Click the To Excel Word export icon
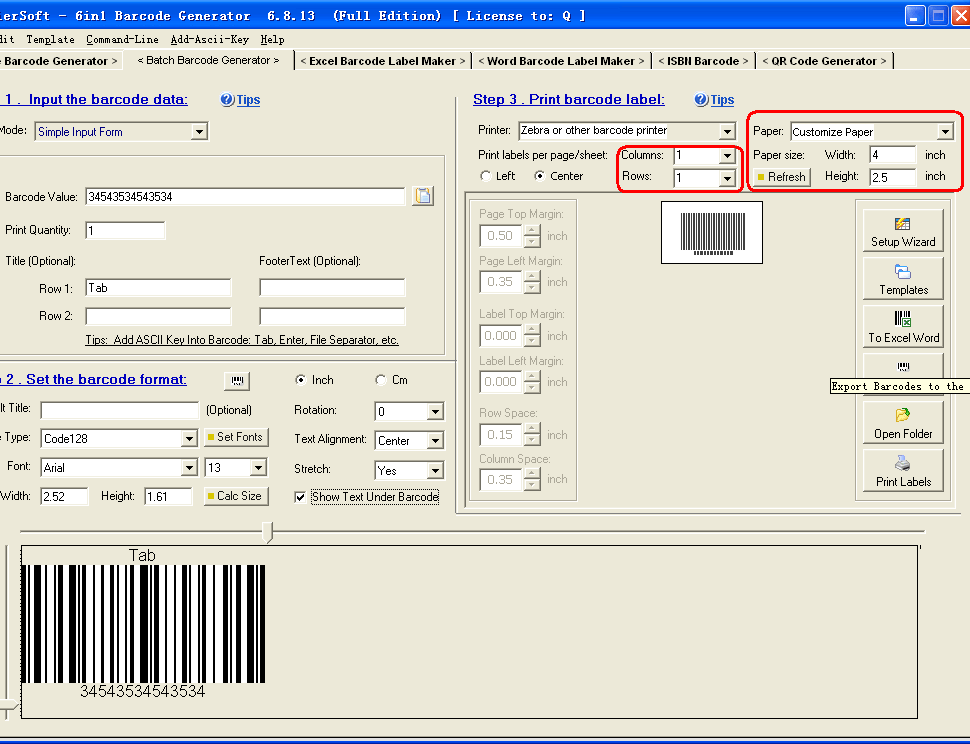 point(902,327)
